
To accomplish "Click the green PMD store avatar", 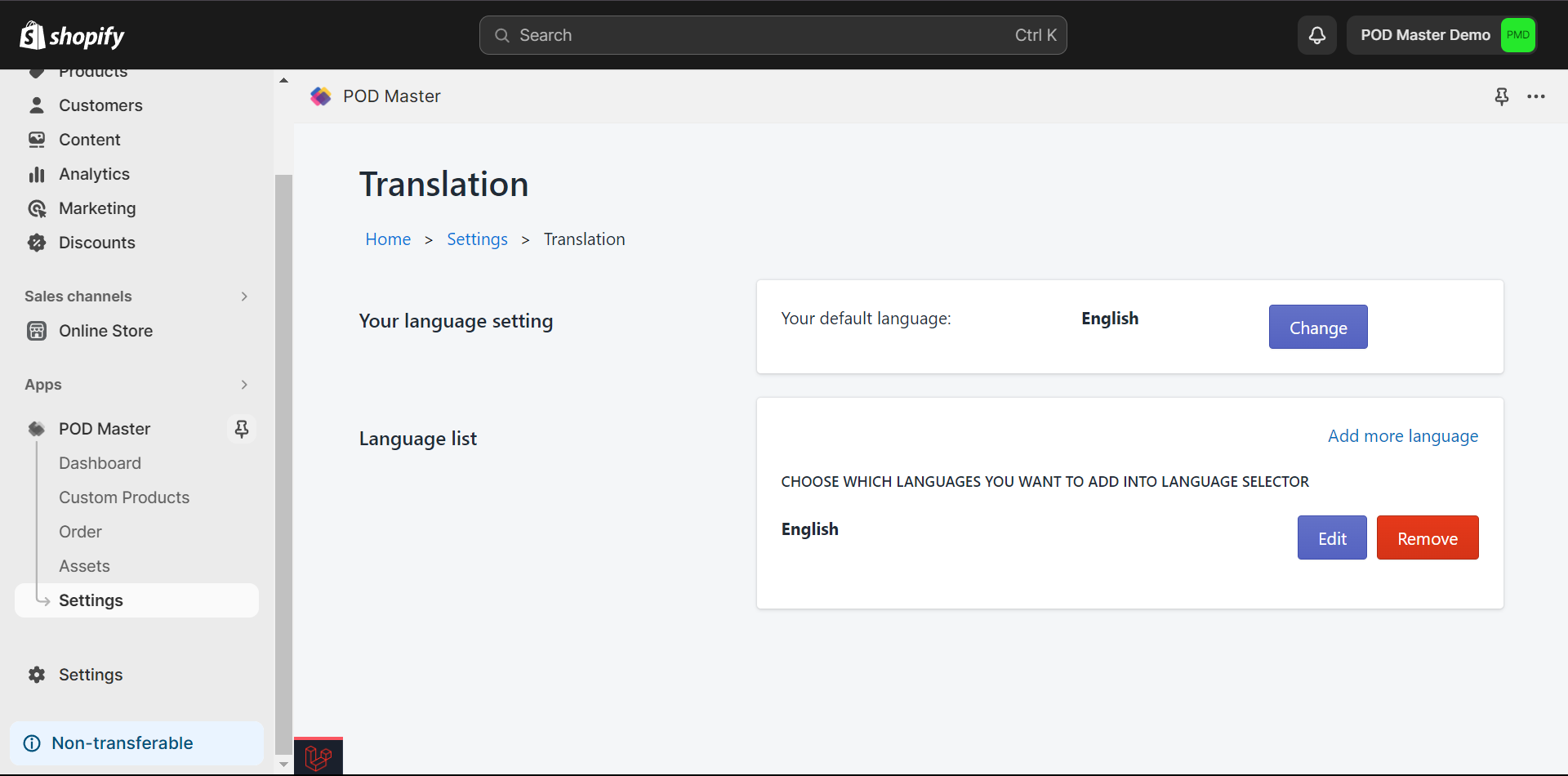I will click(x=1517, y=35).
